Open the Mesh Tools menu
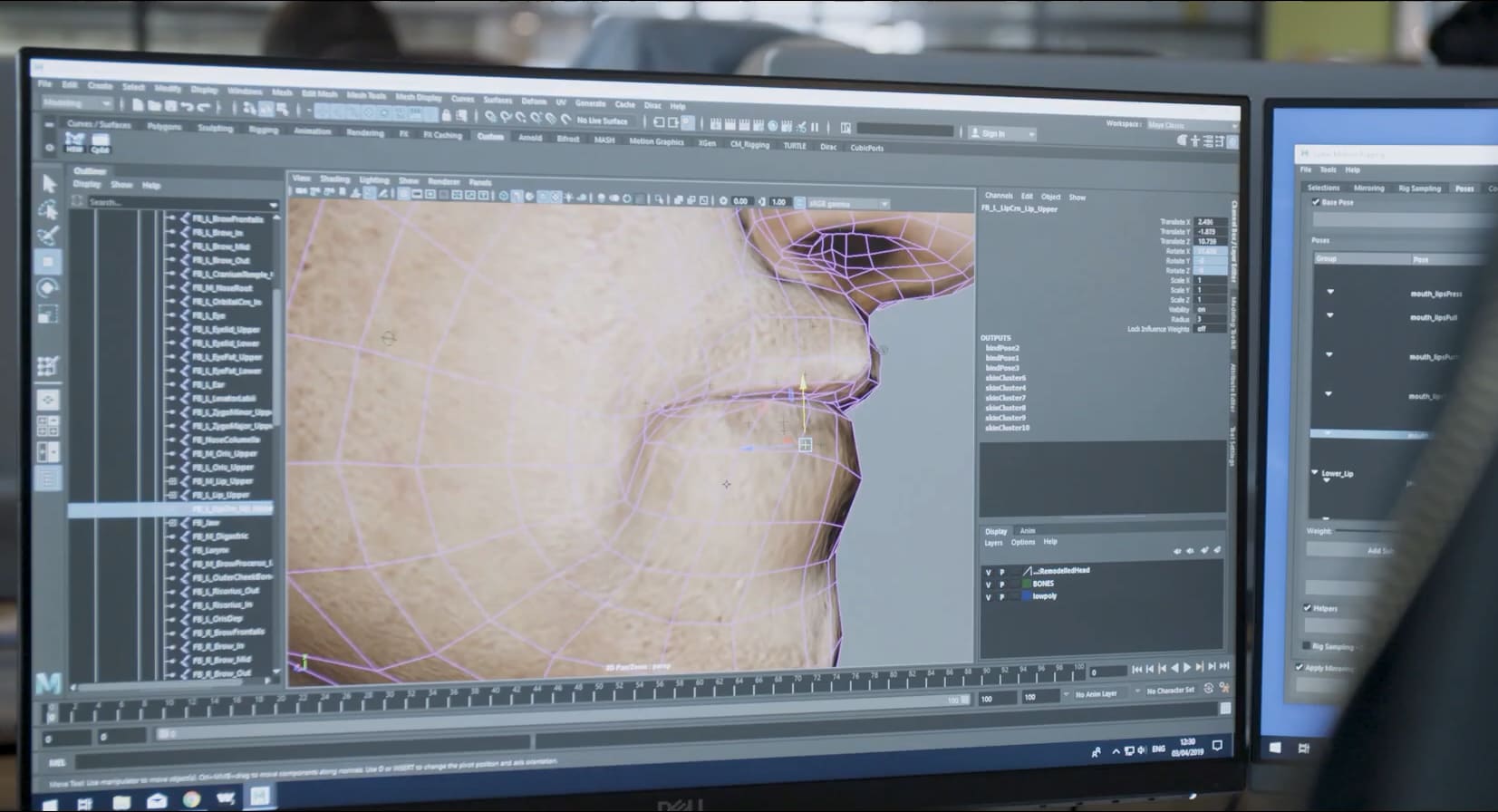Screen dimensions: 1498x812 [366, 95]
